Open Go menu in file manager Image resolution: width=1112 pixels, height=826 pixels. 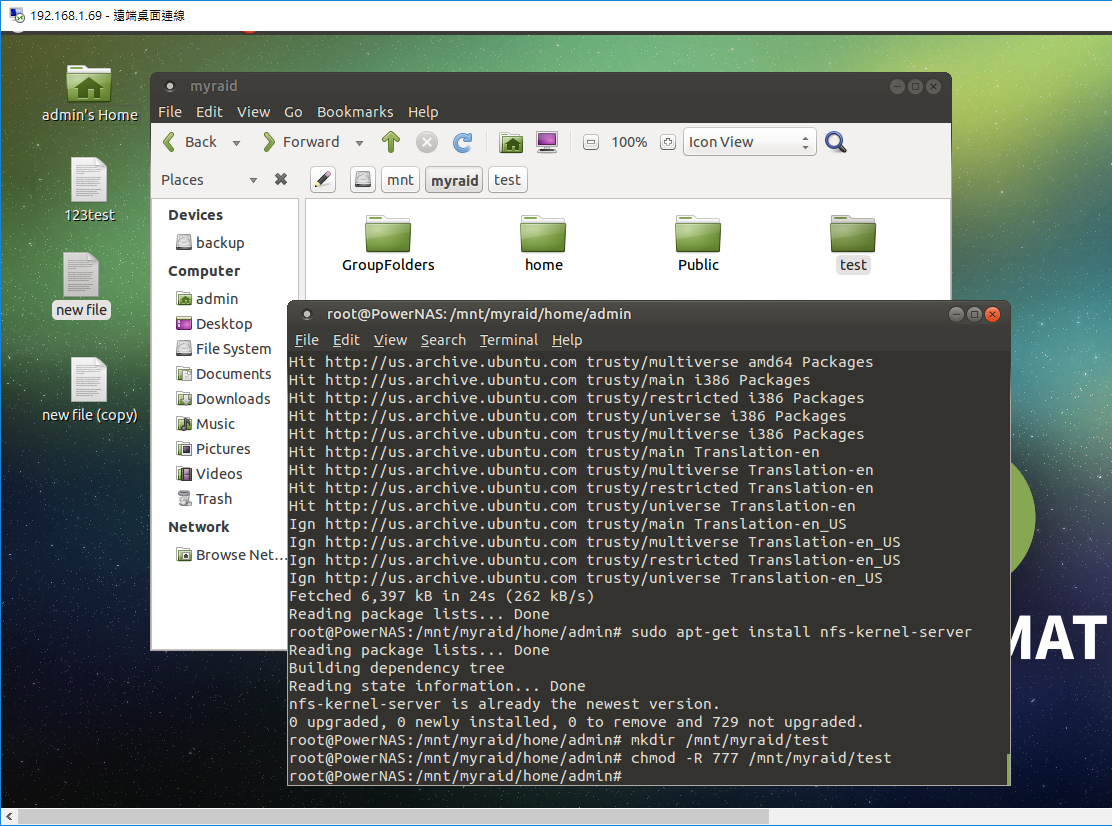coord(293,112)
